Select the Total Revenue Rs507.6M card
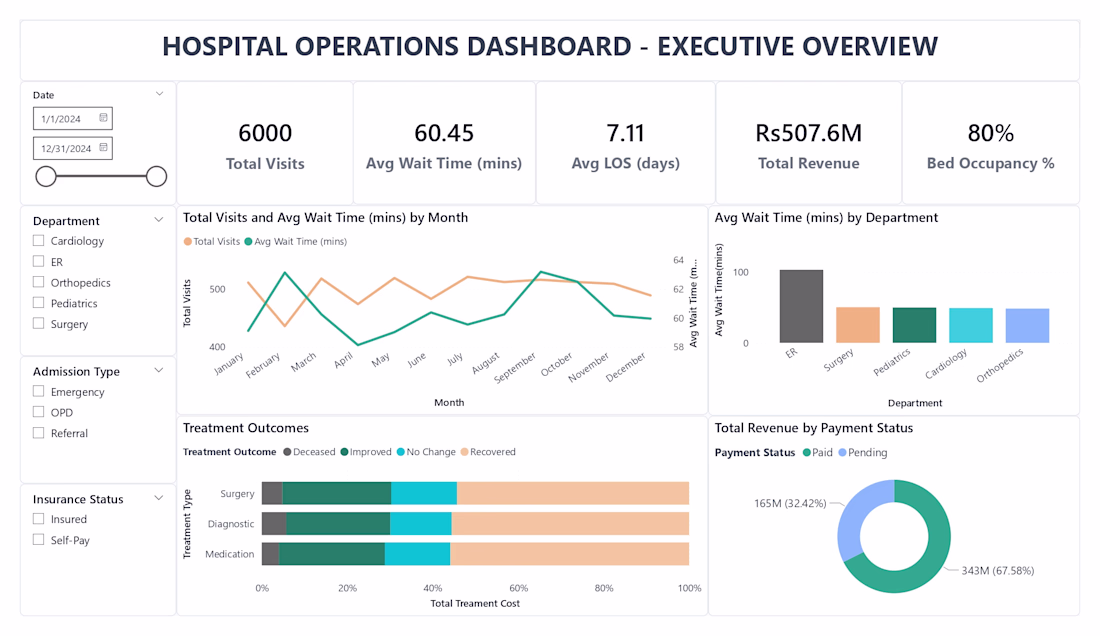1100x636 pixels. point(808,143)
